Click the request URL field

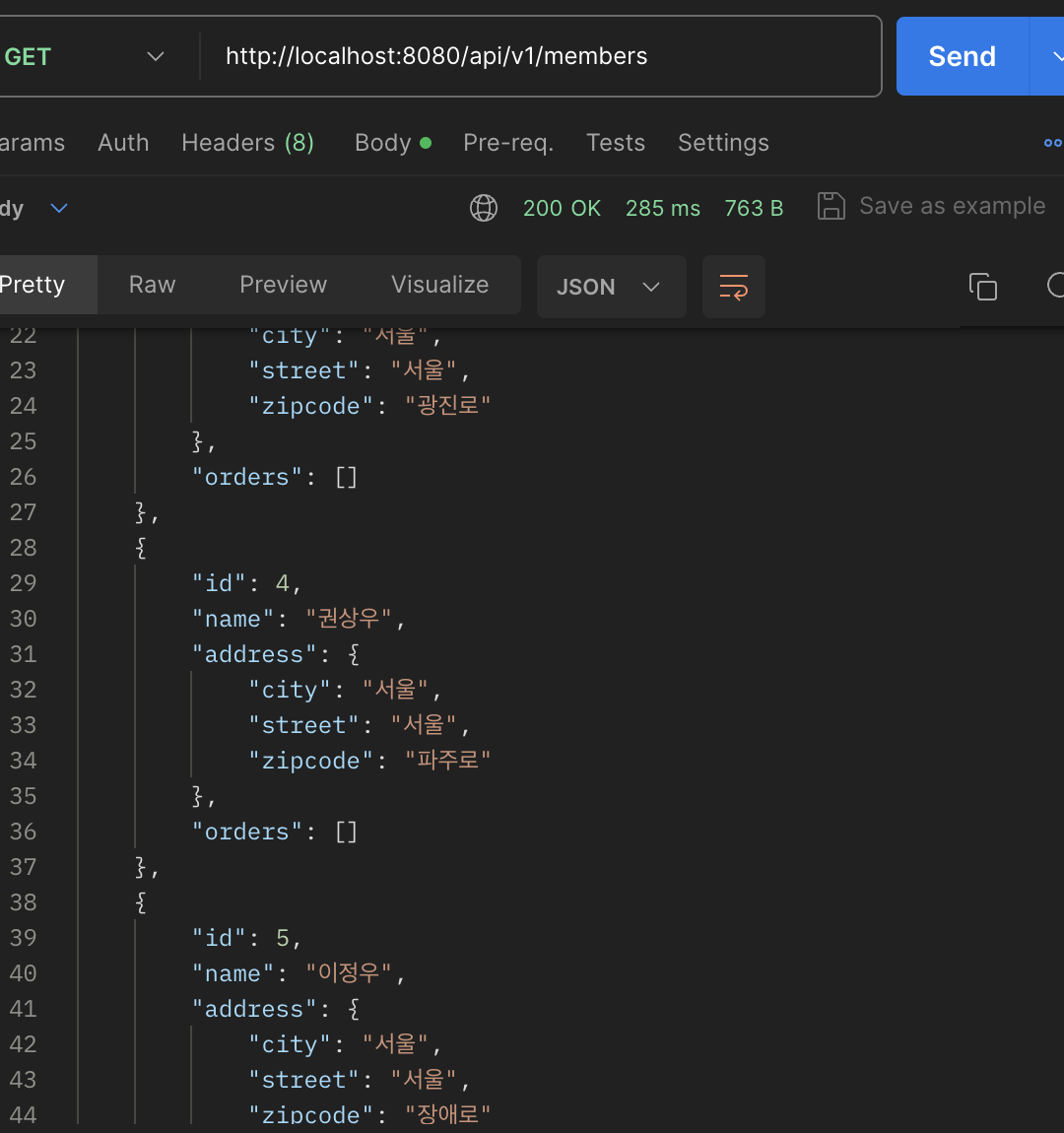point(539,56)
